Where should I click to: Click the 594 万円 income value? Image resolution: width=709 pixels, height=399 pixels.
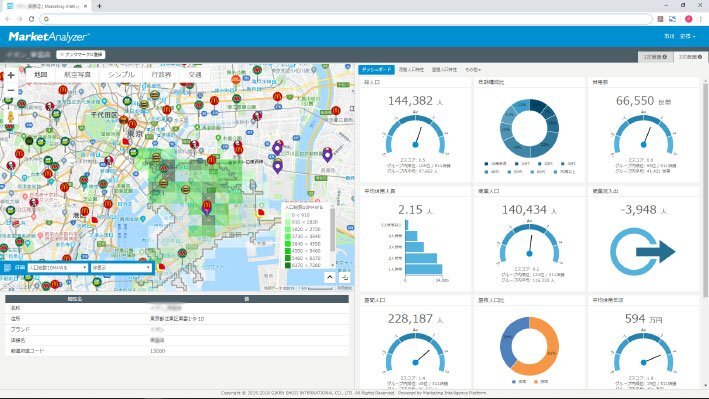click(x=643, y=319)
